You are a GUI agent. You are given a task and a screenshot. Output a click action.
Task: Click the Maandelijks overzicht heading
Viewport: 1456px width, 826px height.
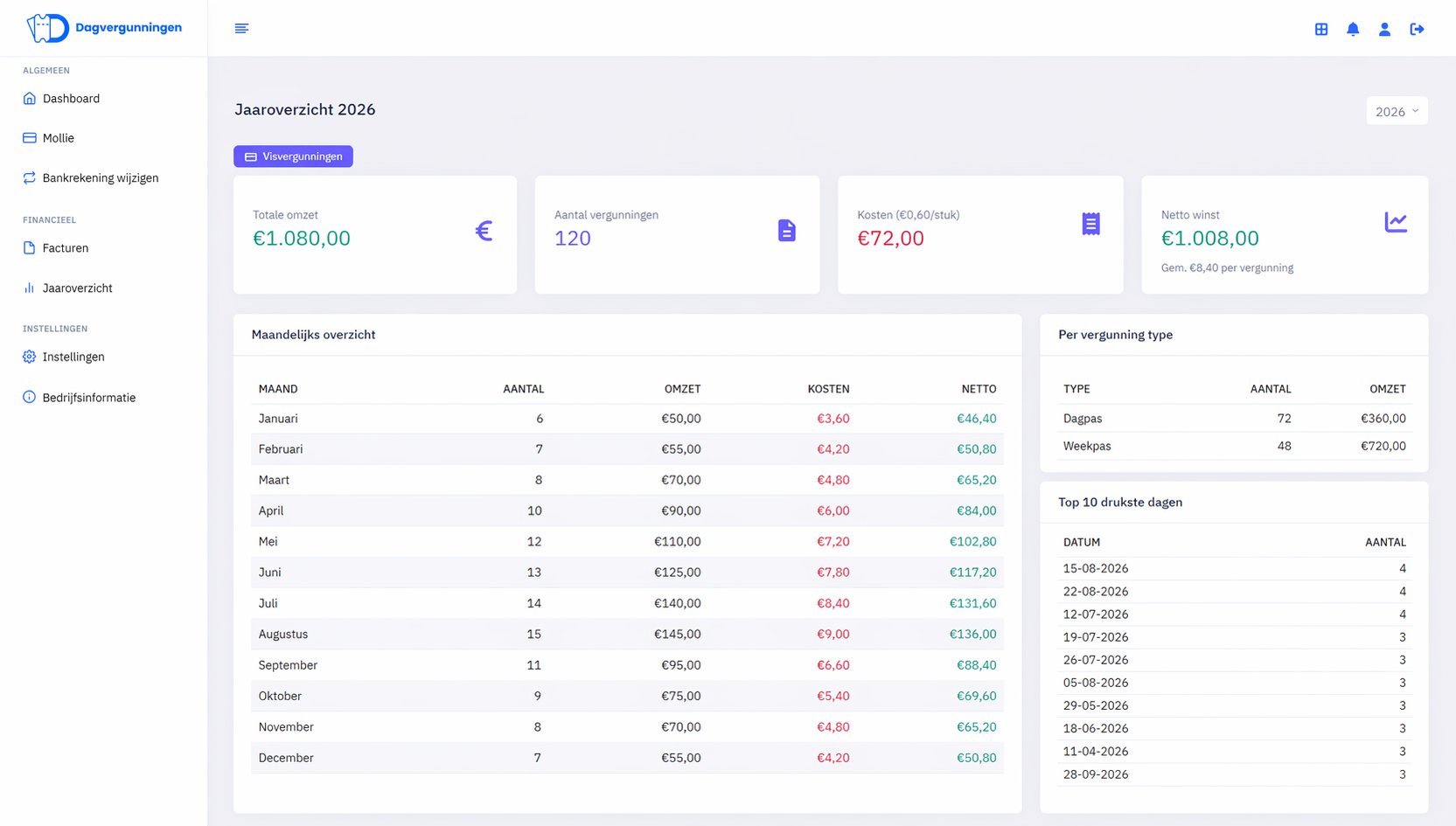pos(313,335)
